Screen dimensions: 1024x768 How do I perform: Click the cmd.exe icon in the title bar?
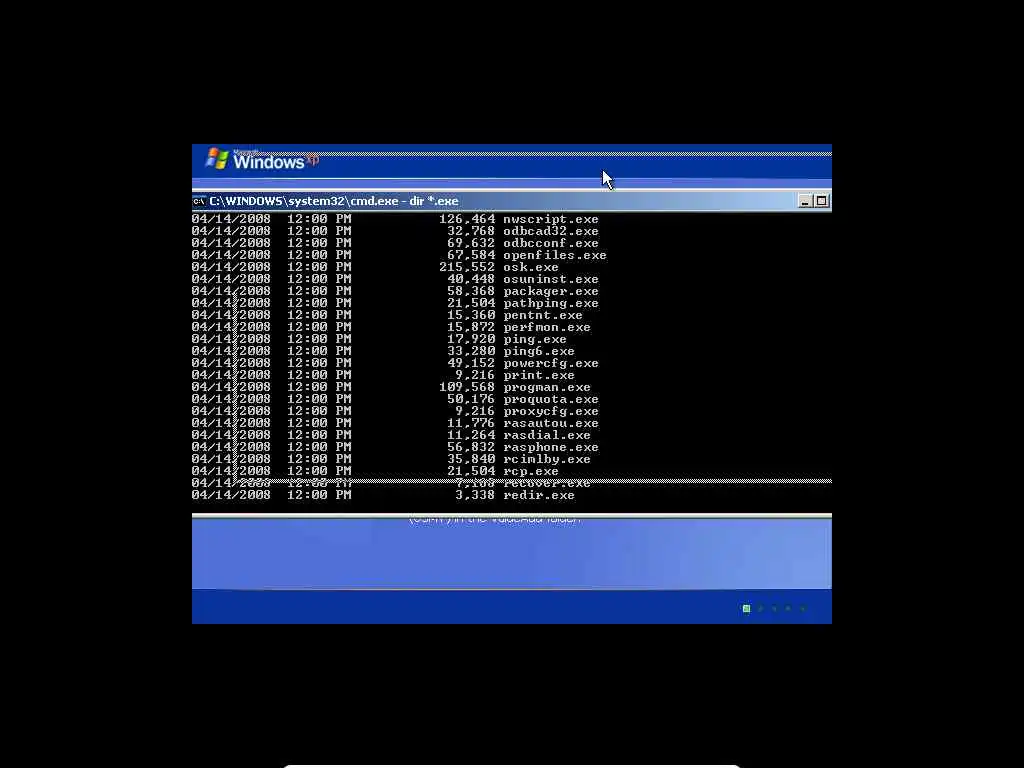click(x=199, y=201)
